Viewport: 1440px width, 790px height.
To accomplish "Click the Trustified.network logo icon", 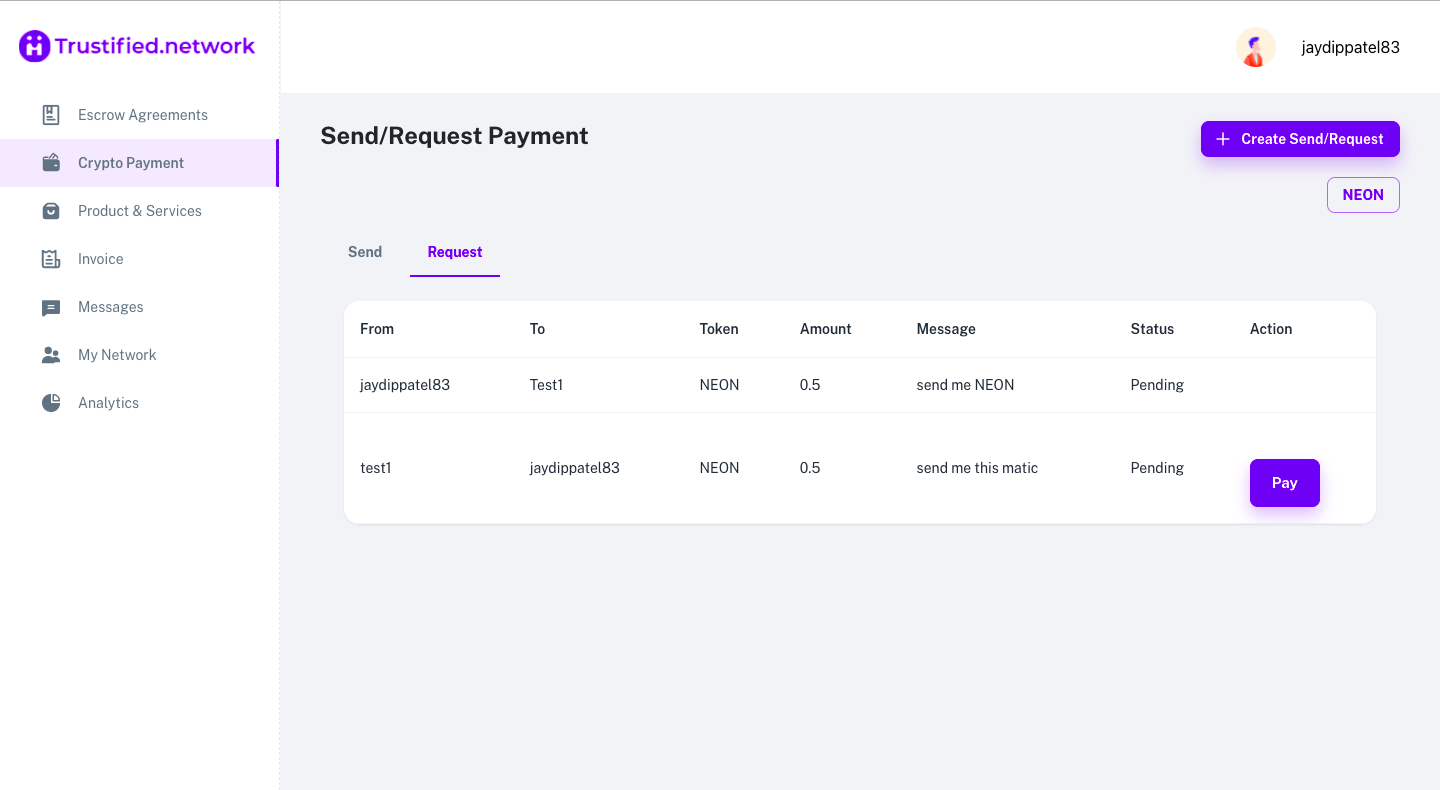I will click(x=35, y=46).
